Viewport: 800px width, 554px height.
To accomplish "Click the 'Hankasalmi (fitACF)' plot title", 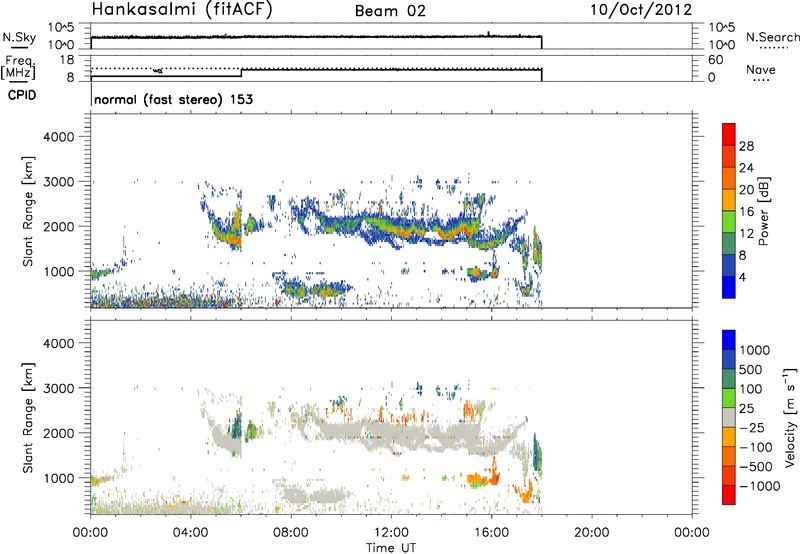I will point(182,10).
